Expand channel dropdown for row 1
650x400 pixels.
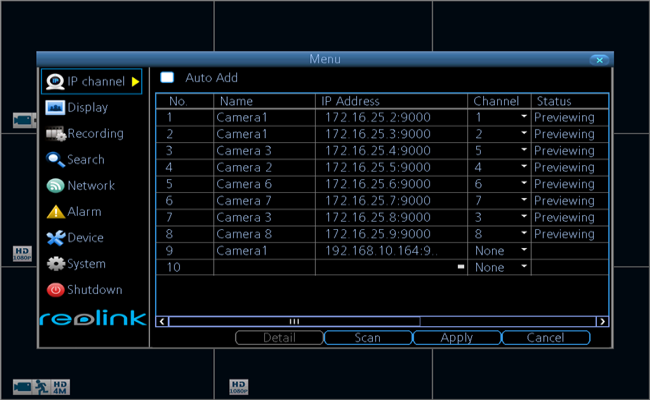tap(523, 118)
